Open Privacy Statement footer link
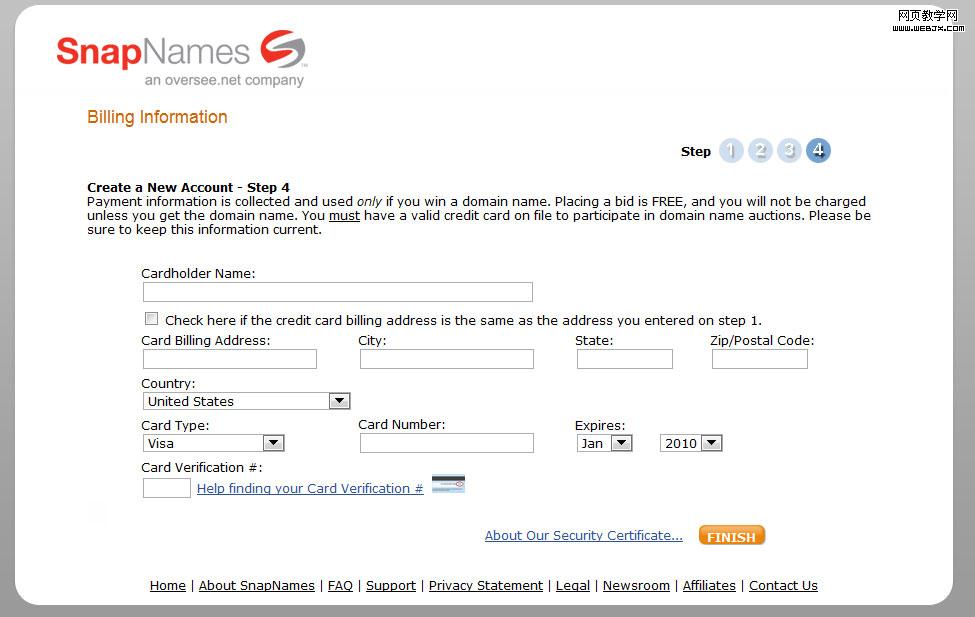975x617 pixels. point(485,586)
